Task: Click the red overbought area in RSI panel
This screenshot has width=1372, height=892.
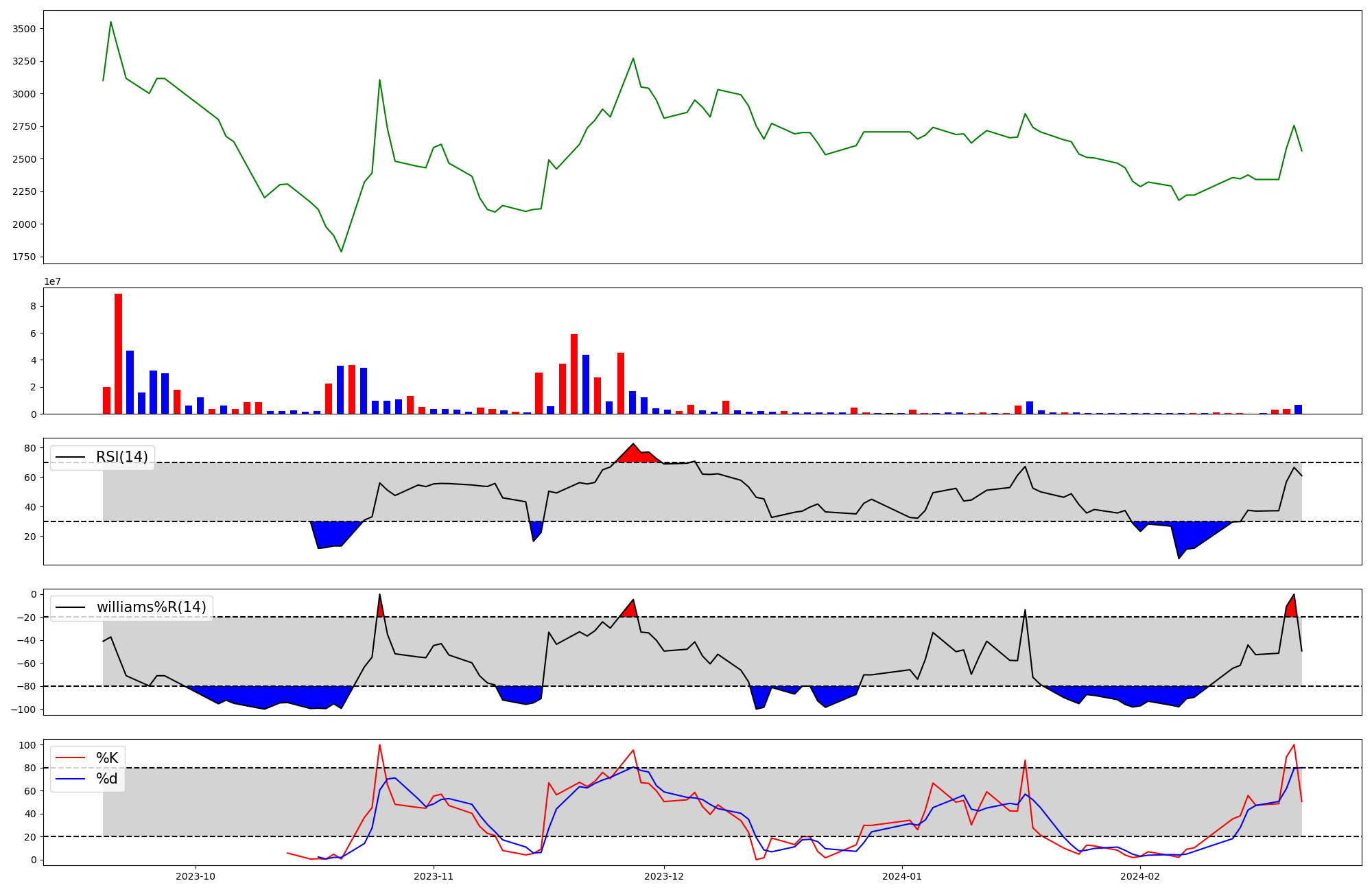Action: pyautogui.click(x=635, y=456)
